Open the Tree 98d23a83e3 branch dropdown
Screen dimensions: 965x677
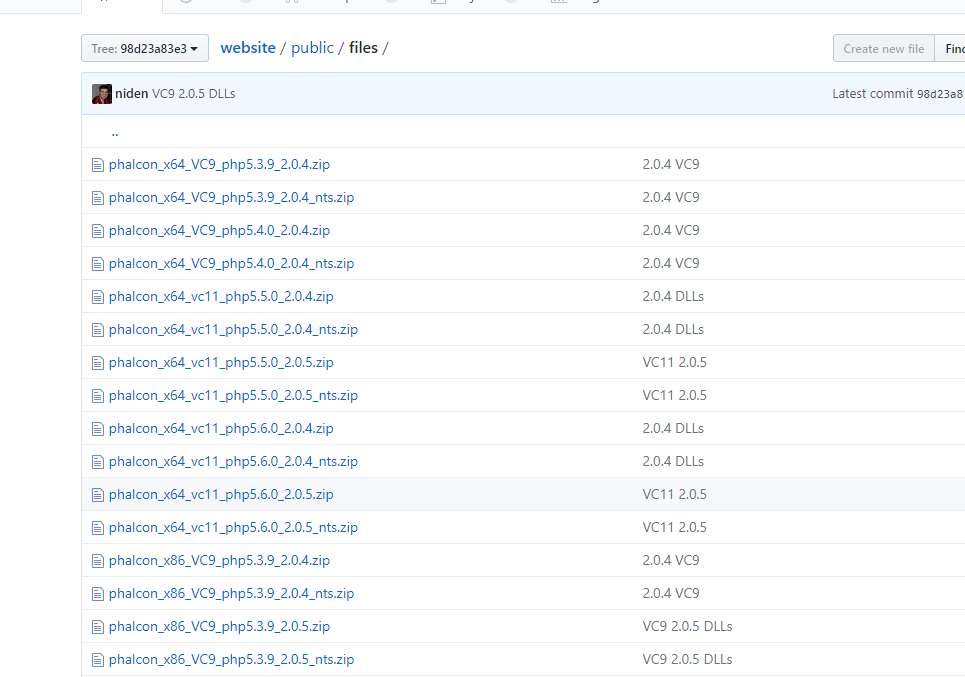coord(145,49)
